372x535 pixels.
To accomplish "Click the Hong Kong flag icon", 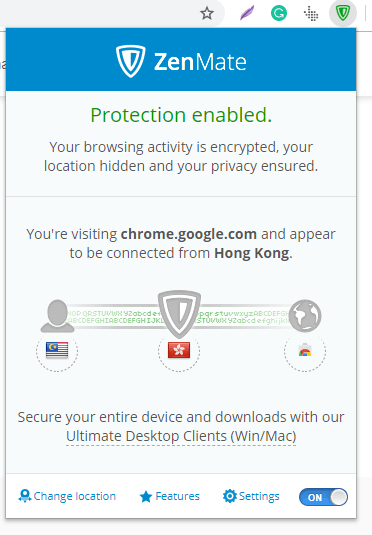I will point(179,350).
